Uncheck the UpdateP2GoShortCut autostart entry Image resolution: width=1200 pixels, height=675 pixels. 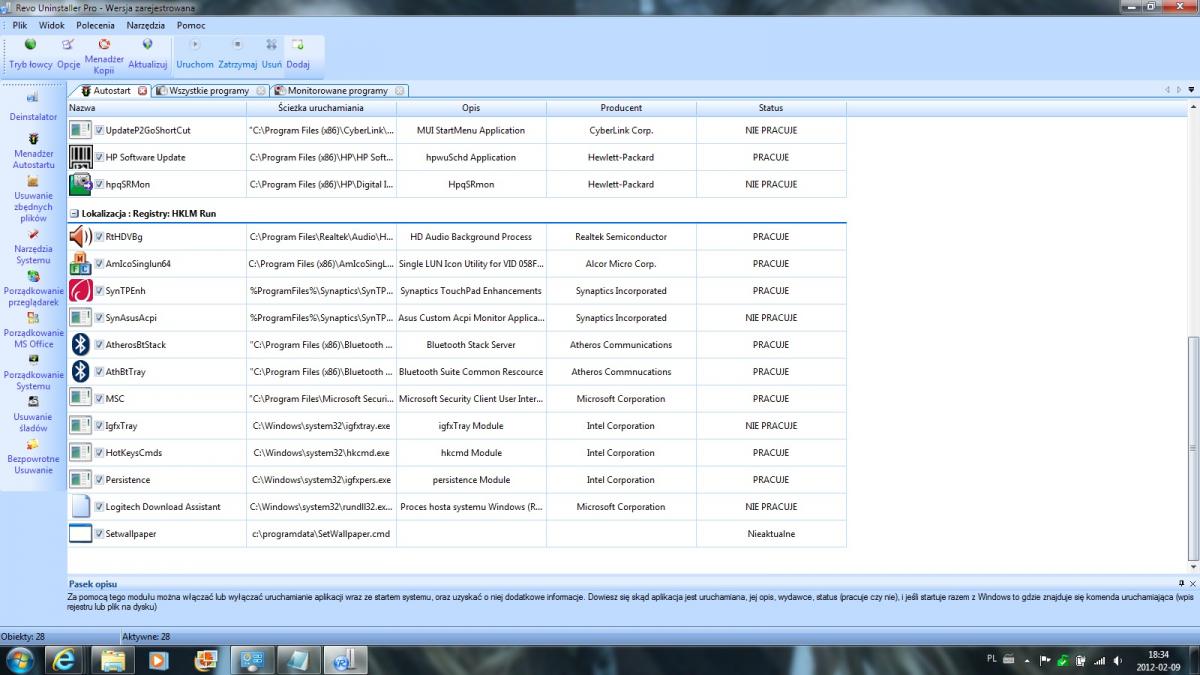(x=99, y=130)
